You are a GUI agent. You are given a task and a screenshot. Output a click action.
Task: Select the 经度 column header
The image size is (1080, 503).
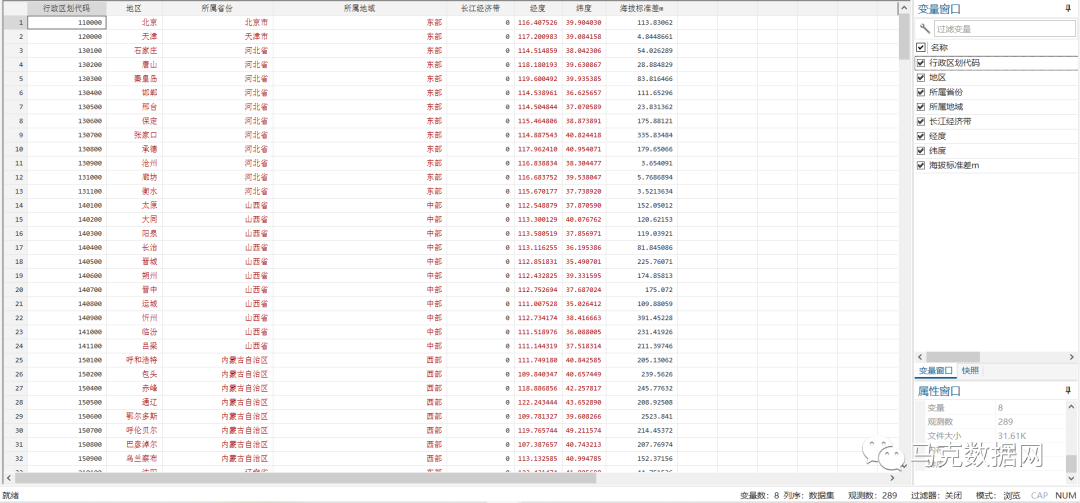point(538,8)
